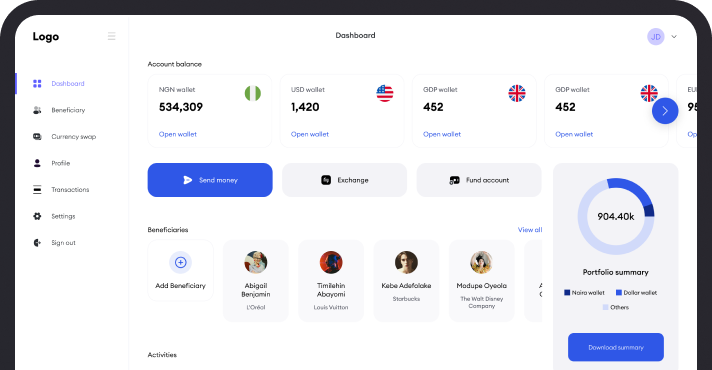Viewport: 712px width, 370px height.
Task: Open wallet link on NGN wallet
Action: click(178, 134)
